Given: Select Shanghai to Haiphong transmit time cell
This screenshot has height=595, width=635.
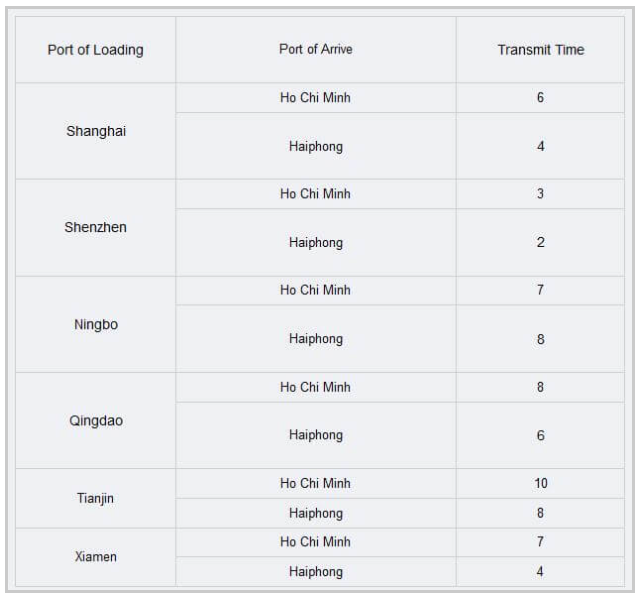Looking at the screenshot, I should point(540,146).
